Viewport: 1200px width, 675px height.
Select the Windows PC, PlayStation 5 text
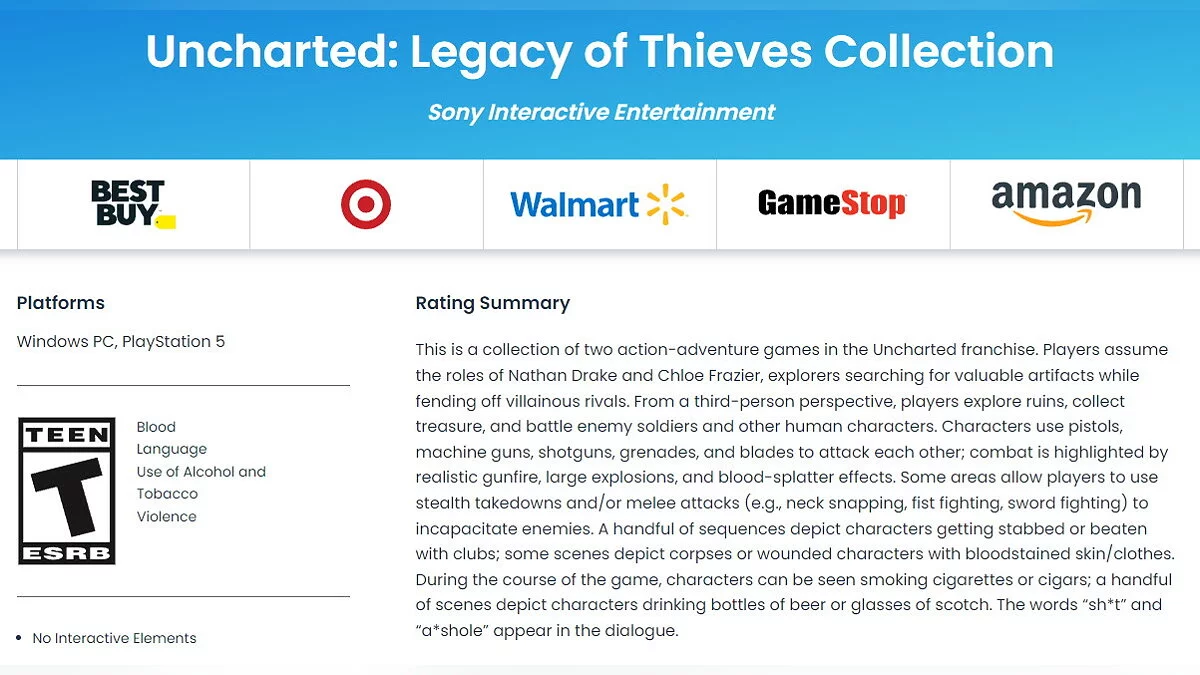[x=121, y=342]
